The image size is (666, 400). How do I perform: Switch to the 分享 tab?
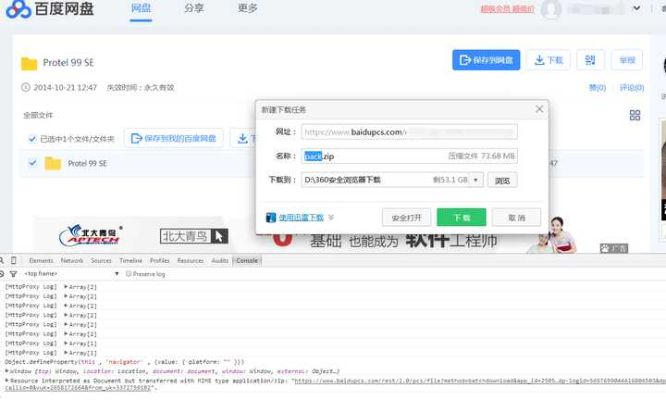pos(194,8)
